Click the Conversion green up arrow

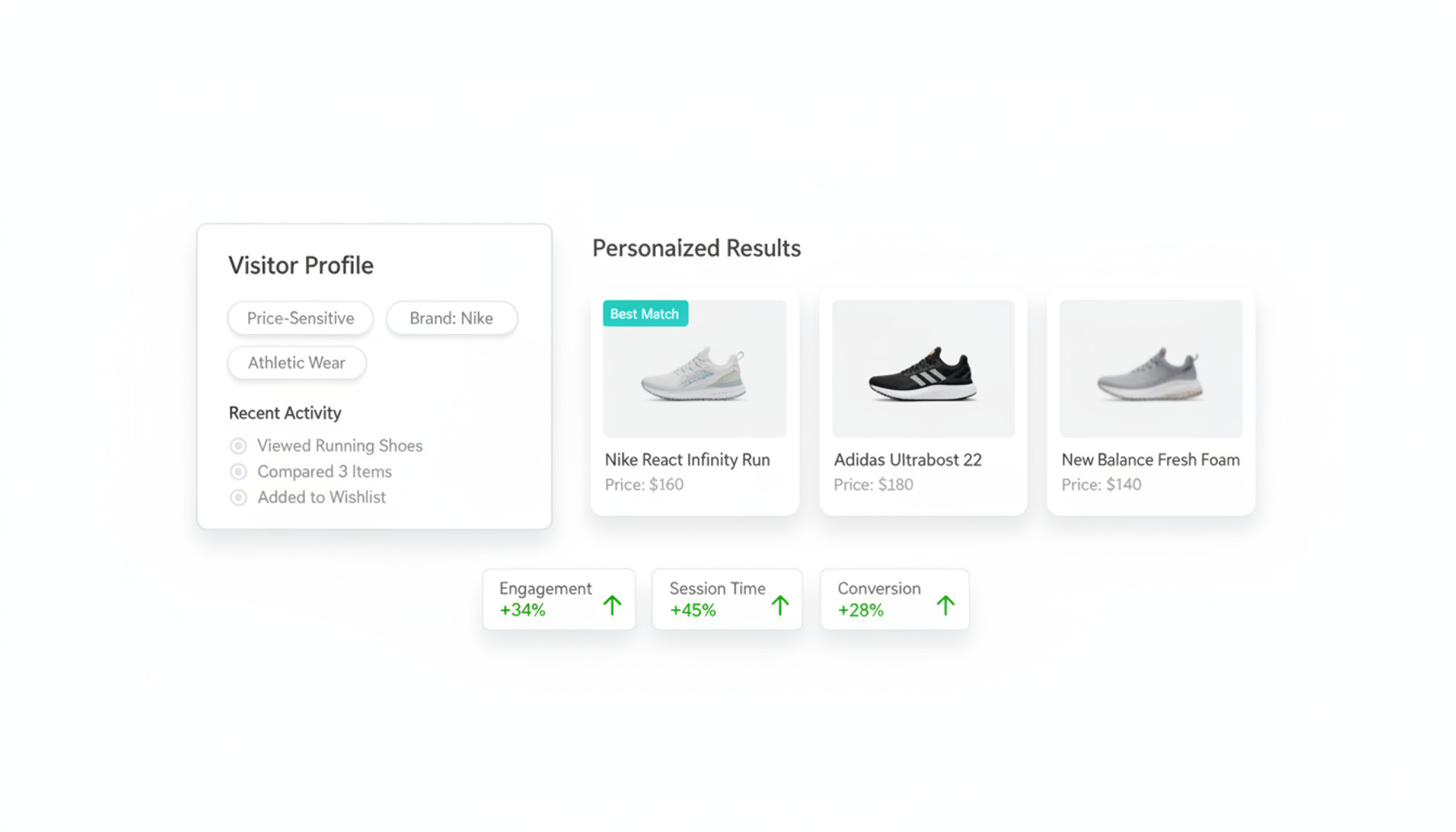pyautogui.click(x=945, y=605)
